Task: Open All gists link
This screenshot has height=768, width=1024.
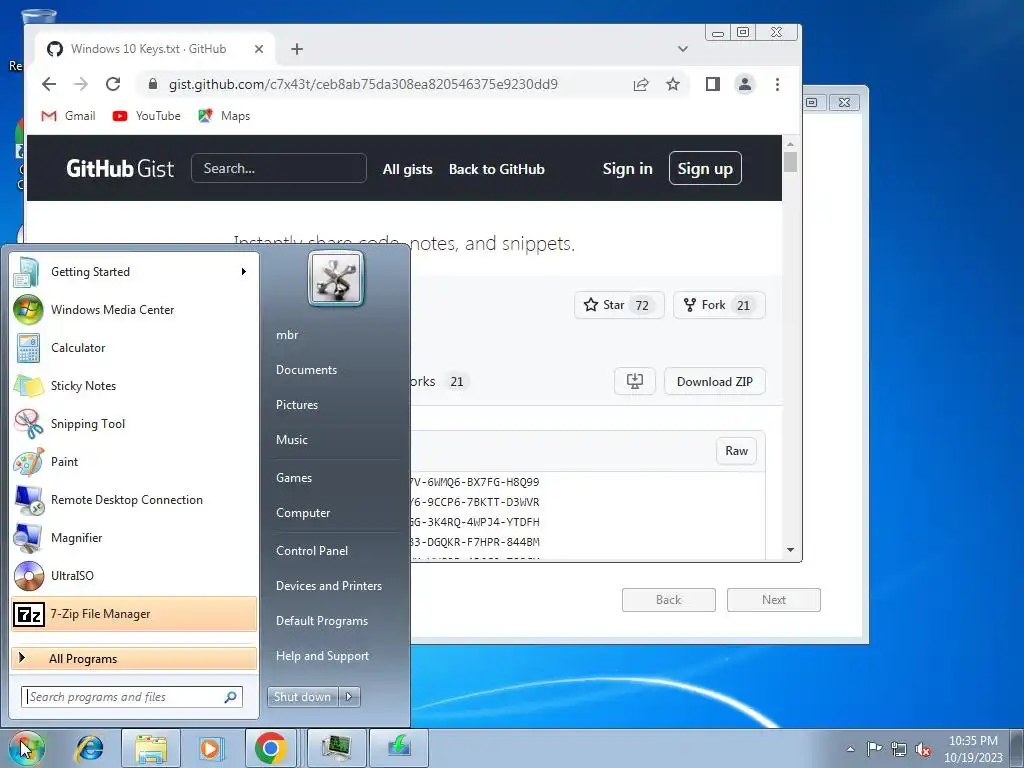Action: pyautogui.click(x=408, y=169)
